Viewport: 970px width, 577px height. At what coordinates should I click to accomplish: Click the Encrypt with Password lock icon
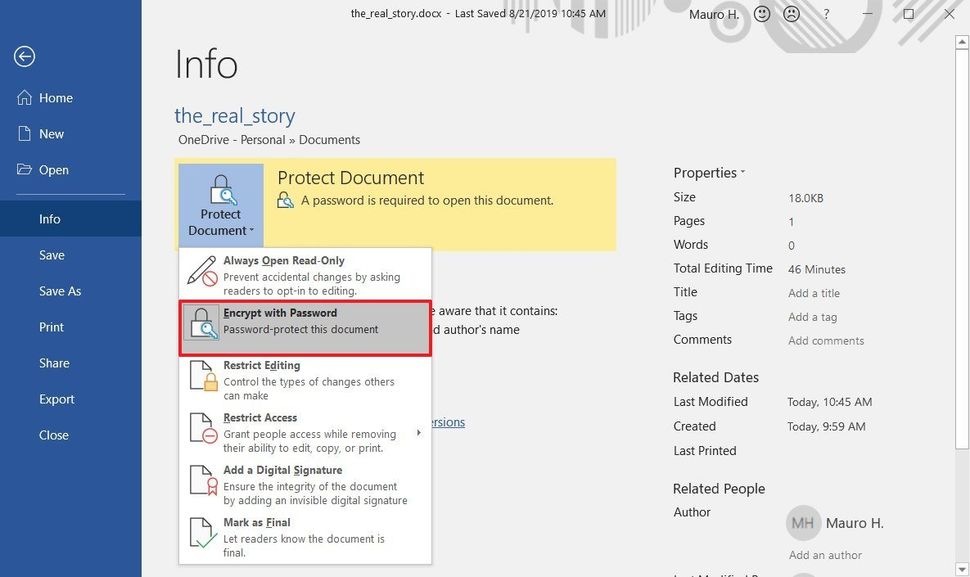pyautogui.click(x=200, y=325)
